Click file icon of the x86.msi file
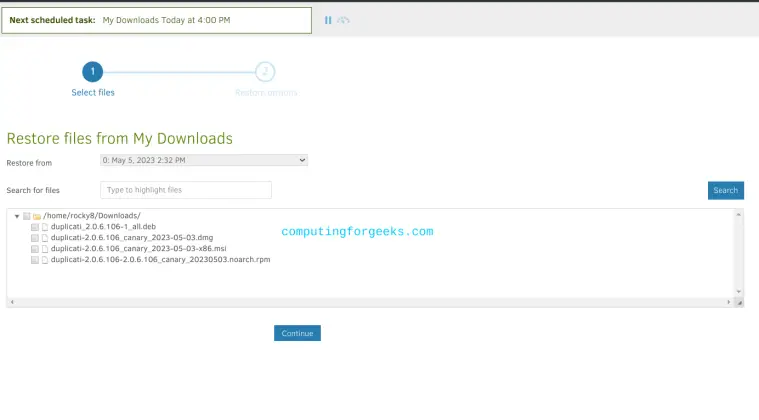The height and width of the screenshot is (420, 759). point(45,249)
